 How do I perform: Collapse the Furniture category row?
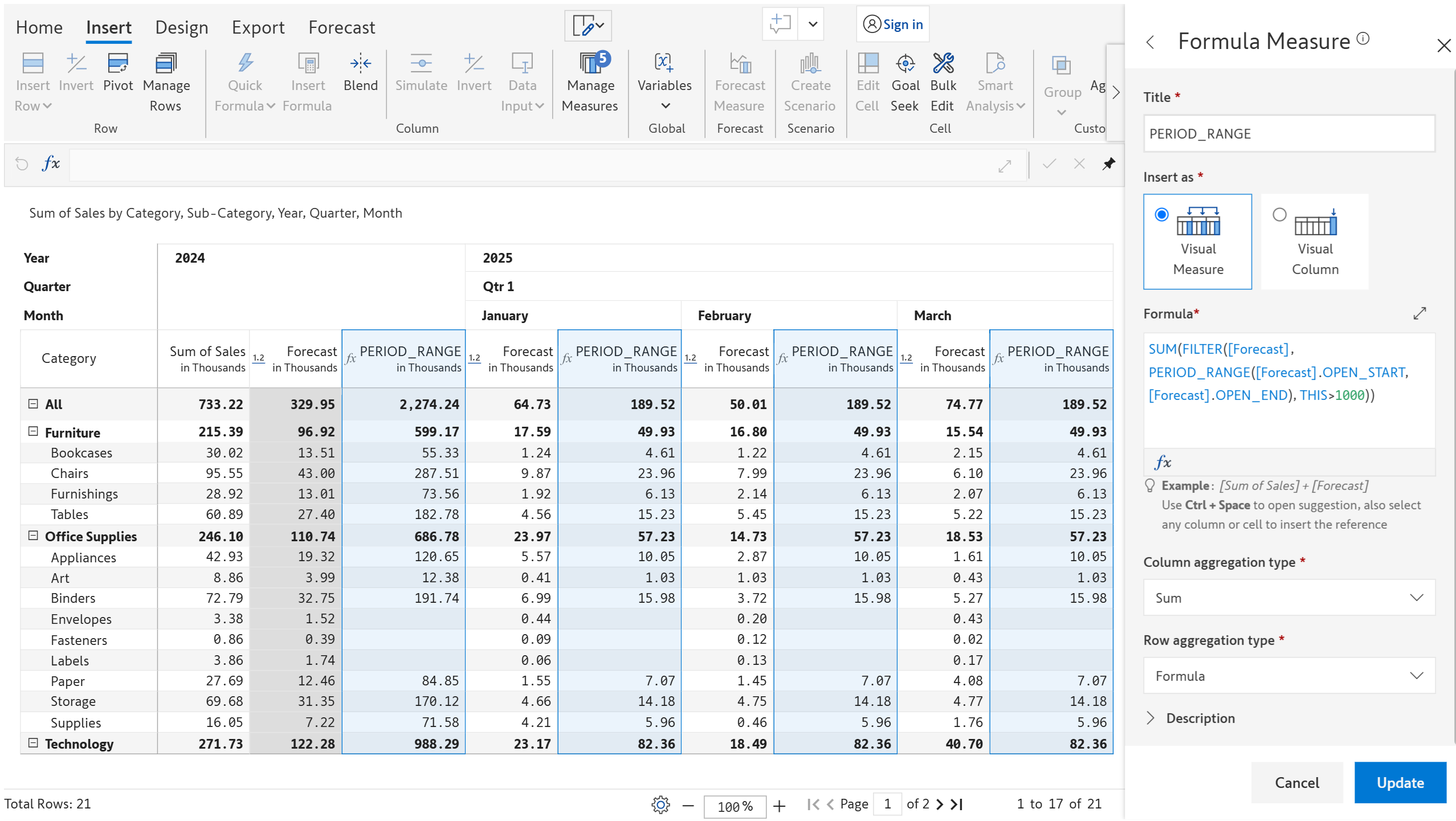33,432
